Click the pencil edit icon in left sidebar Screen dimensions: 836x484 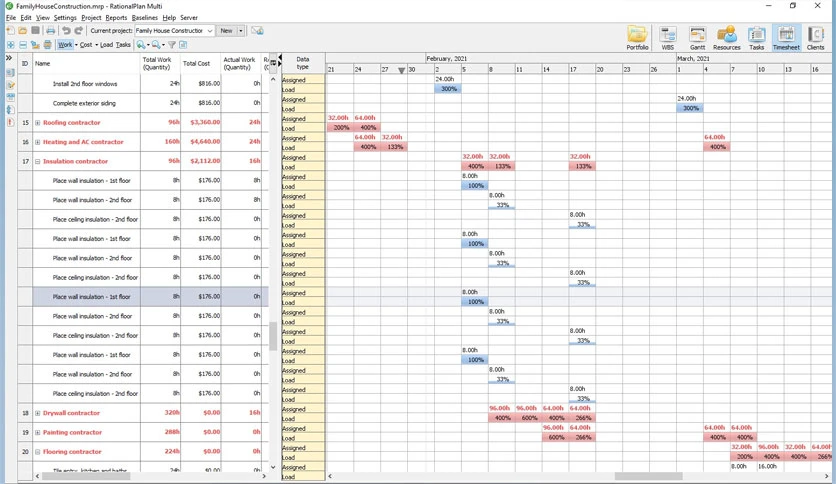coord(10,85)
